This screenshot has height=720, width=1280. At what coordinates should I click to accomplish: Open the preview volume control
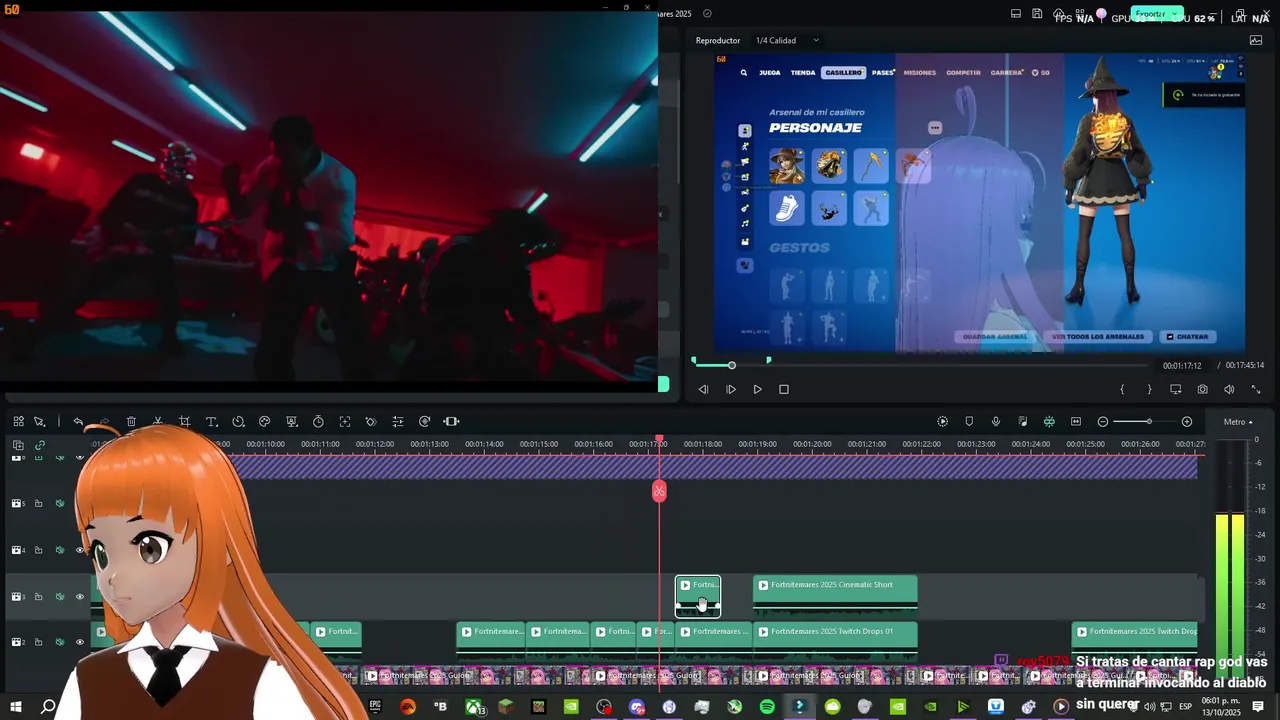(1229, 390)
